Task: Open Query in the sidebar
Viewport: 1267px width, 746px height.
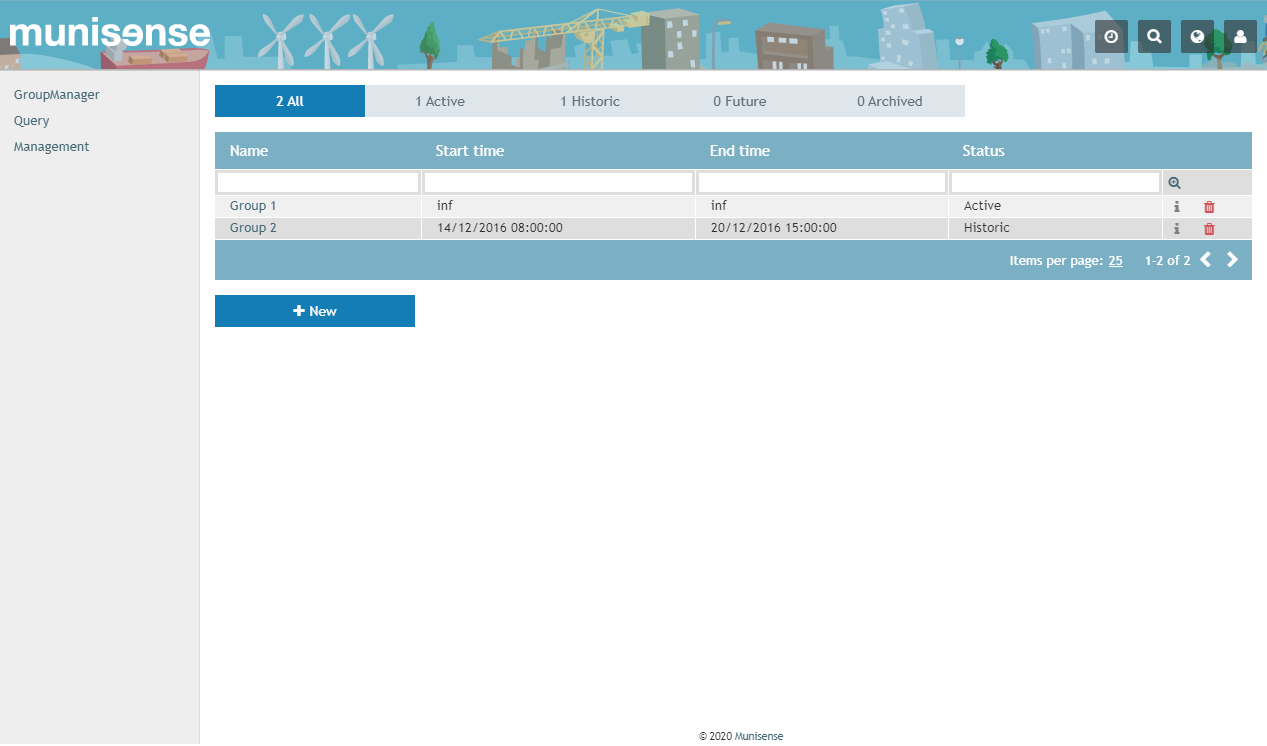Action: pos(31,120)
